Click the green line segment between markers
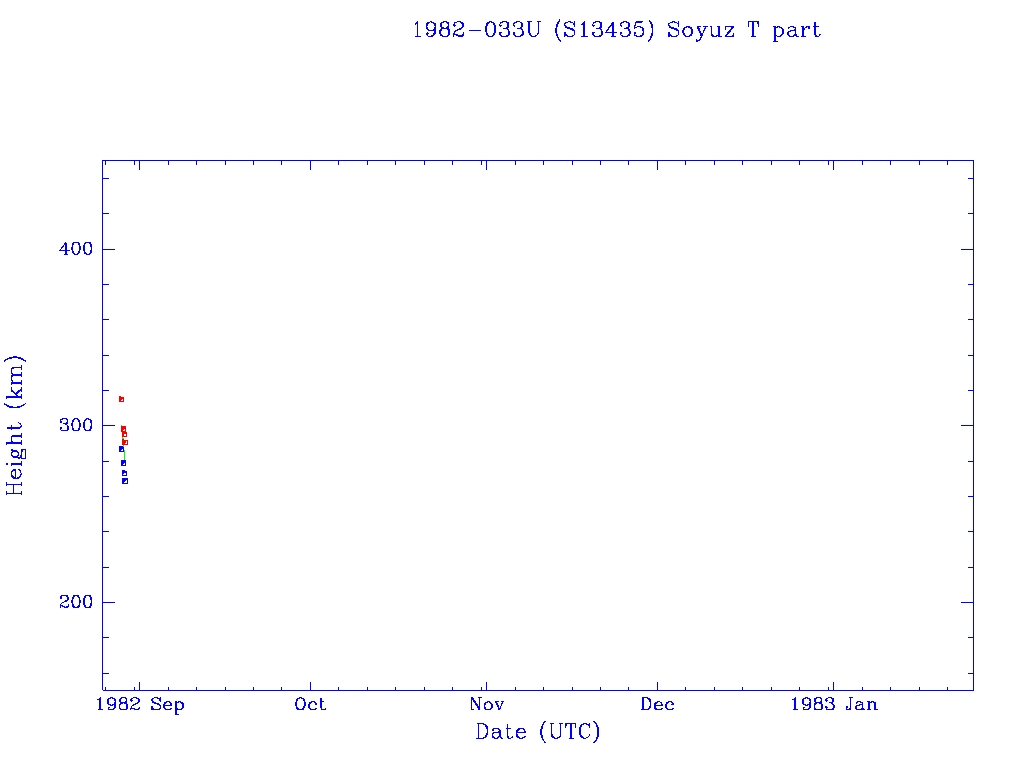This screenshot has width=1024, height=768. point(123,456)
